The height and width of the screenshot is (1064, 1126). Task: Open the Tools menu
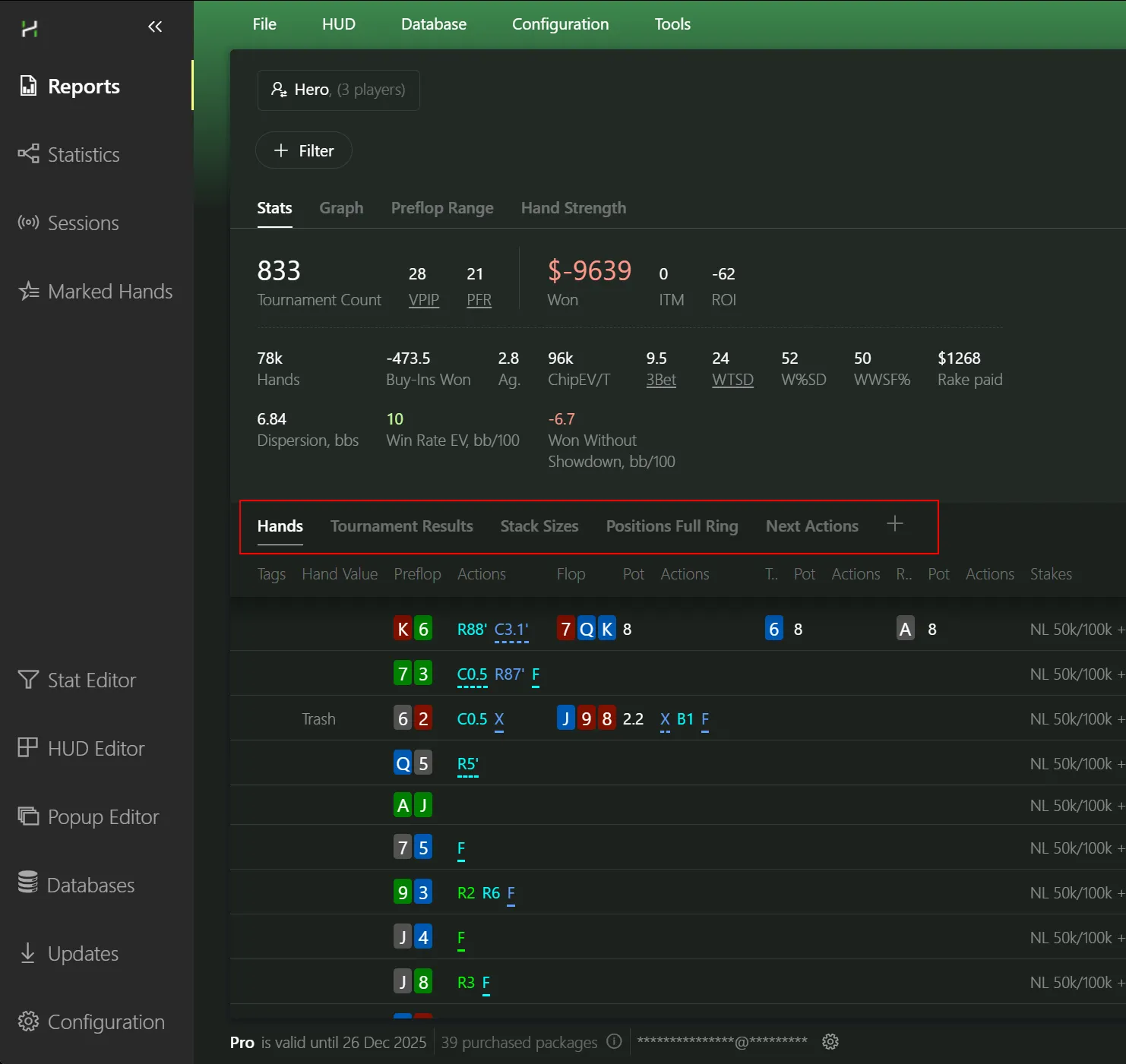[672, 24]
